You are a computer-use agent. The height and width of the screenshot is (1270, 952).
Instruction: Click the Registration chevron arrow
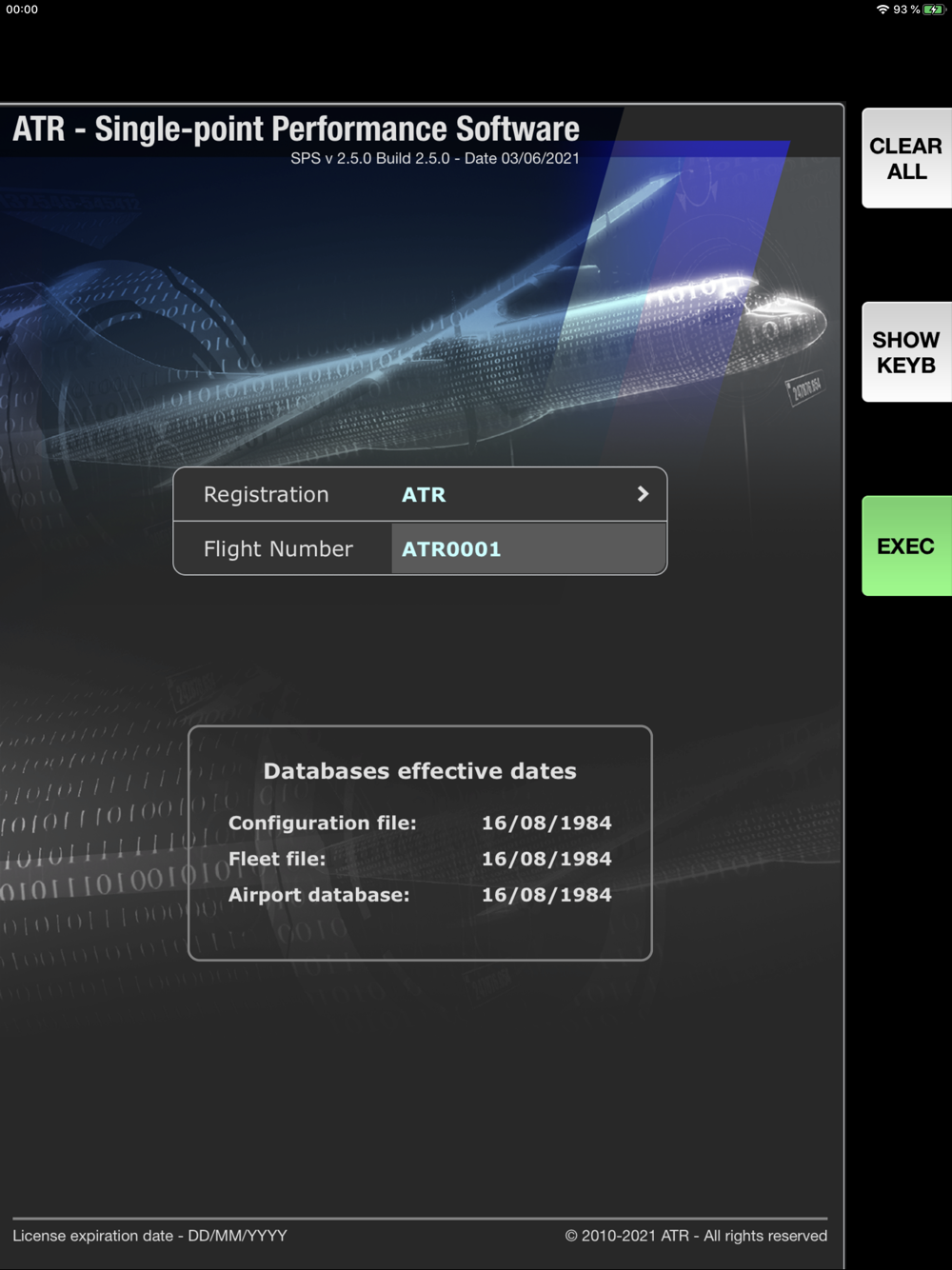pos(643,494)
